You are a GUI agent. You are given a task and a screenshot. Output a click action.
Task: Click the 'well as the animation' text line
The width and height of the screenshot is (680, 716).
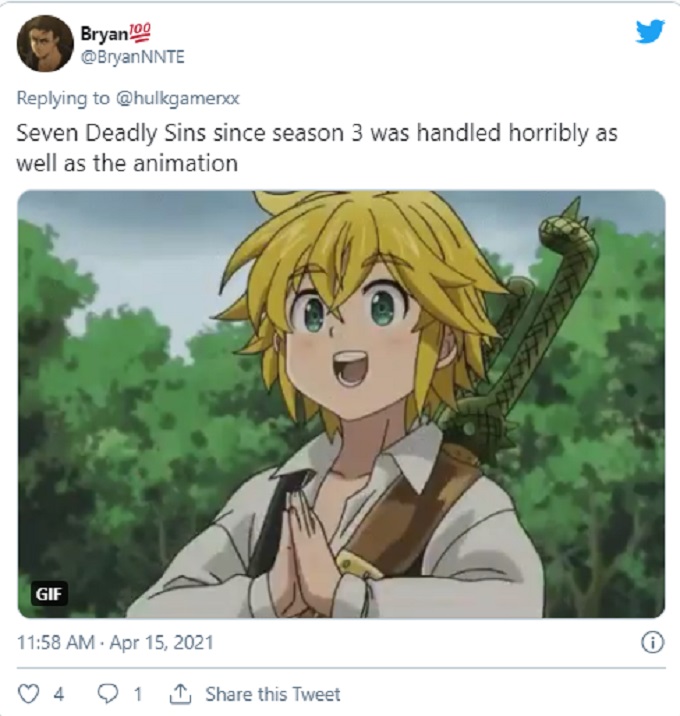pyautogui.click(x=127, y=163)
